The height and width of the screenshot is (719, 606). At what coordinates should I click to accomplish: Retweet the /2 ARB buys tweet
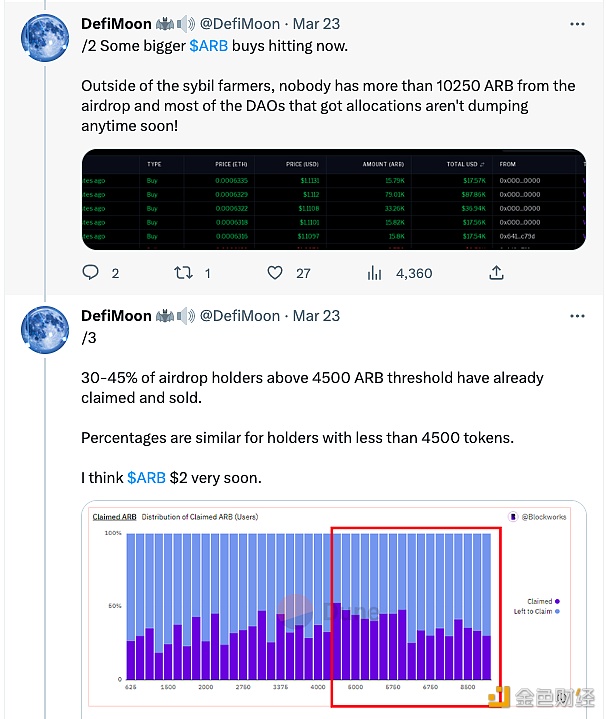point(184,272)
